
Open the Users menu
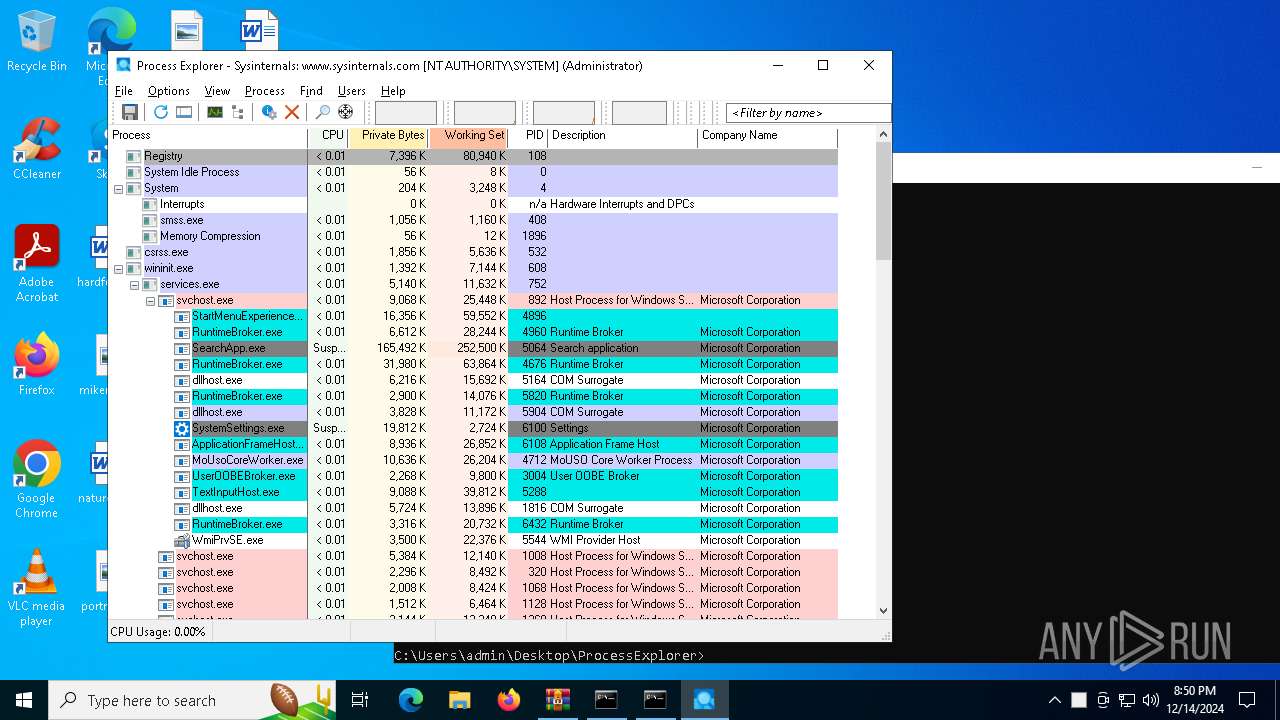[352, 90]
